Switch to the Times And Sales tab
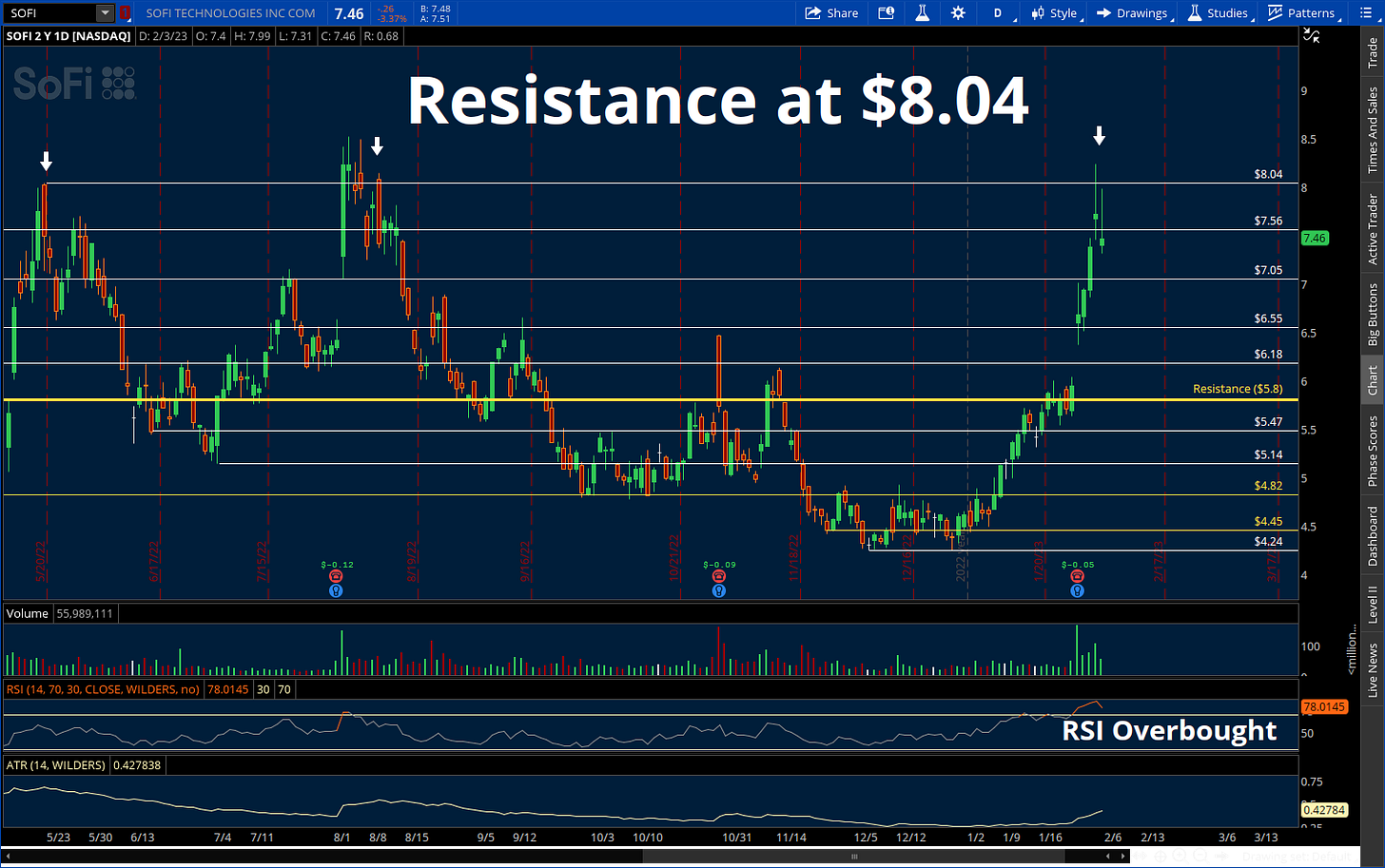1385x868 pixels. pos(1373,130)
